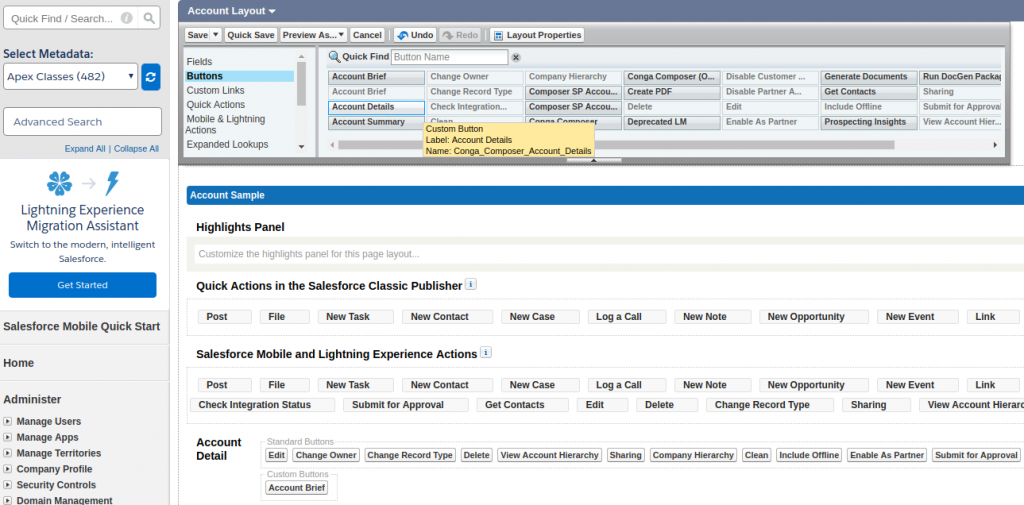Image resolution: width=1024 pixels, height=505 pixels.
Task: Click the Get Started button
Action: 82,285
